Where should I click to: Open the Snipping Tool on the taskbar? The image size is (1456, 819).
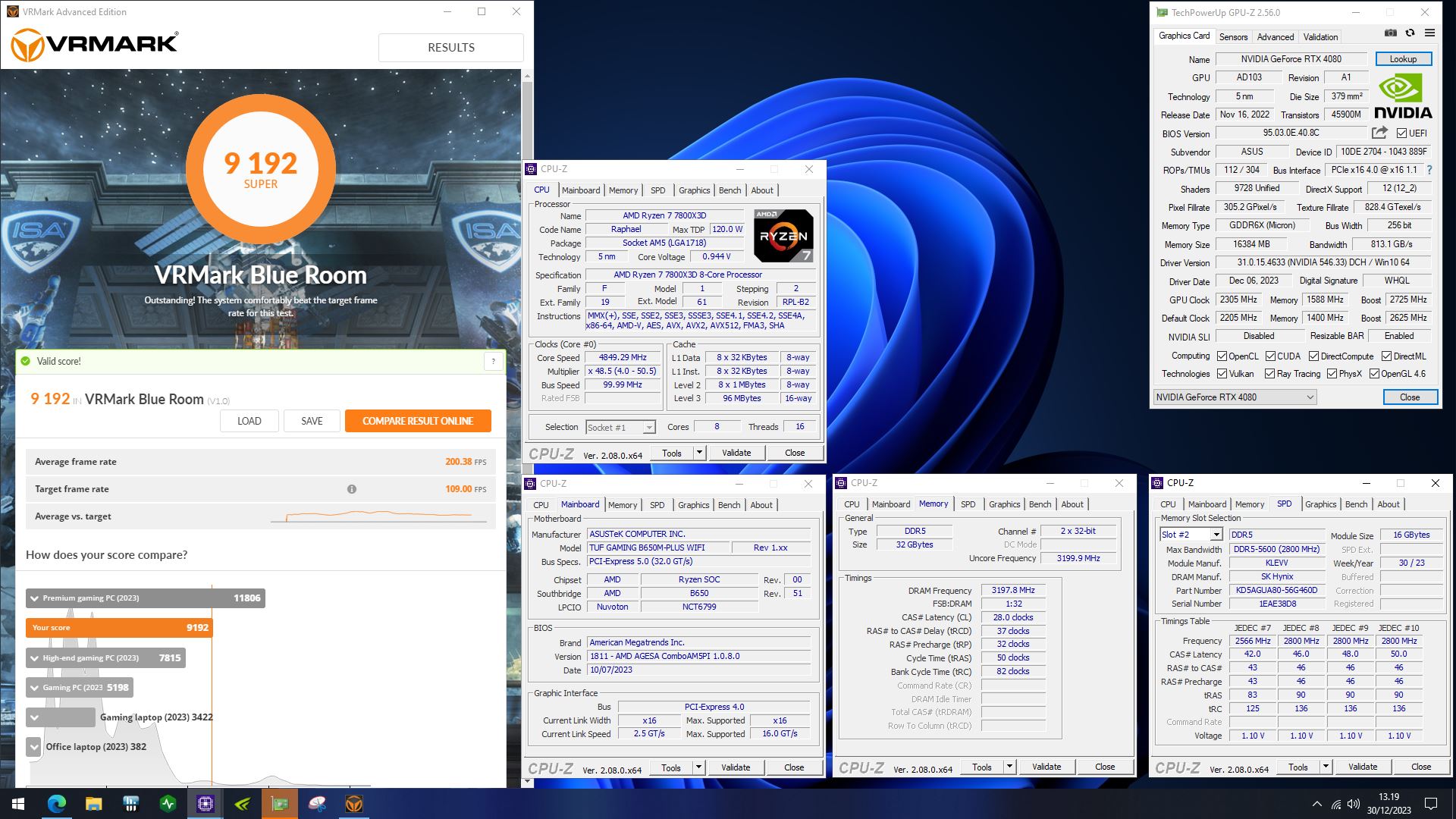pos(317,804)
